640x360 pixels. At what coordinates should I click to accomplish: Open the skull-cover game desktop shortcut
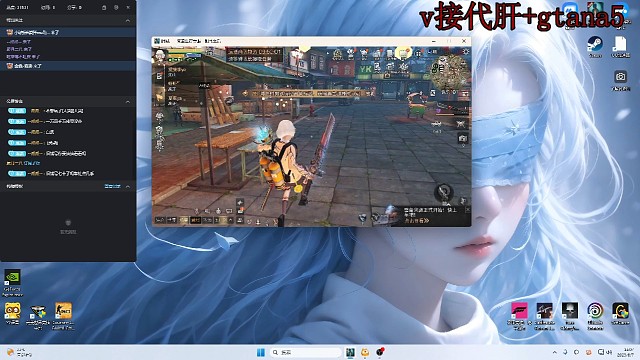570,316
